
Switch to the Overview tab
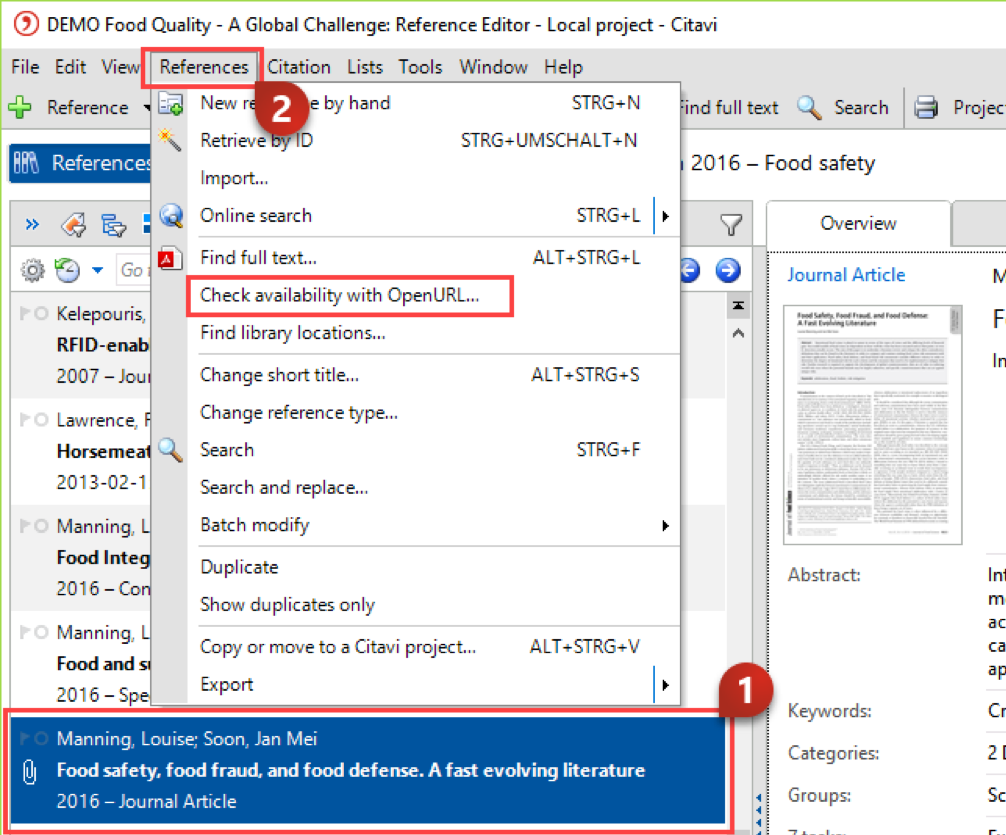pos(858,223)
